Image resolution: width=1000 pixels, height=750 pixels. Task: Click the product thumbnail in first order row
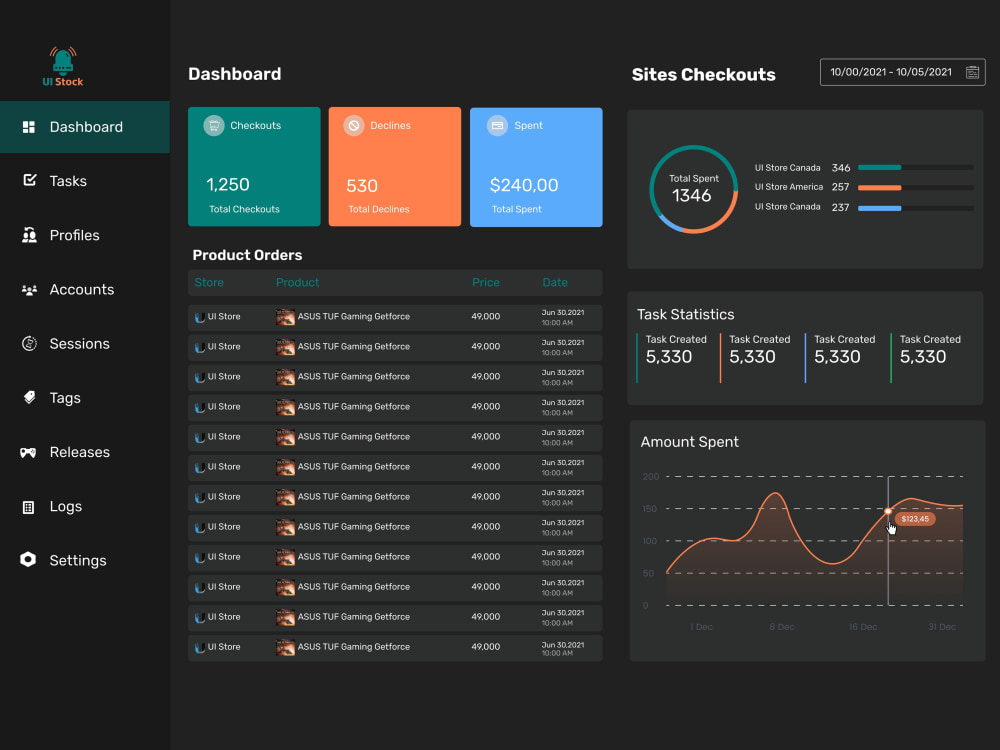pos(285,317)
